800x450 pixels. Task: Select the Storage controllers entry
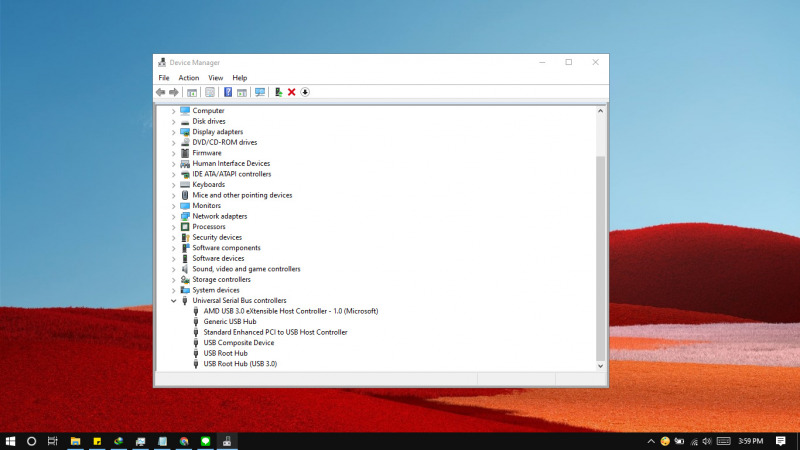click(x=221, y=280)
